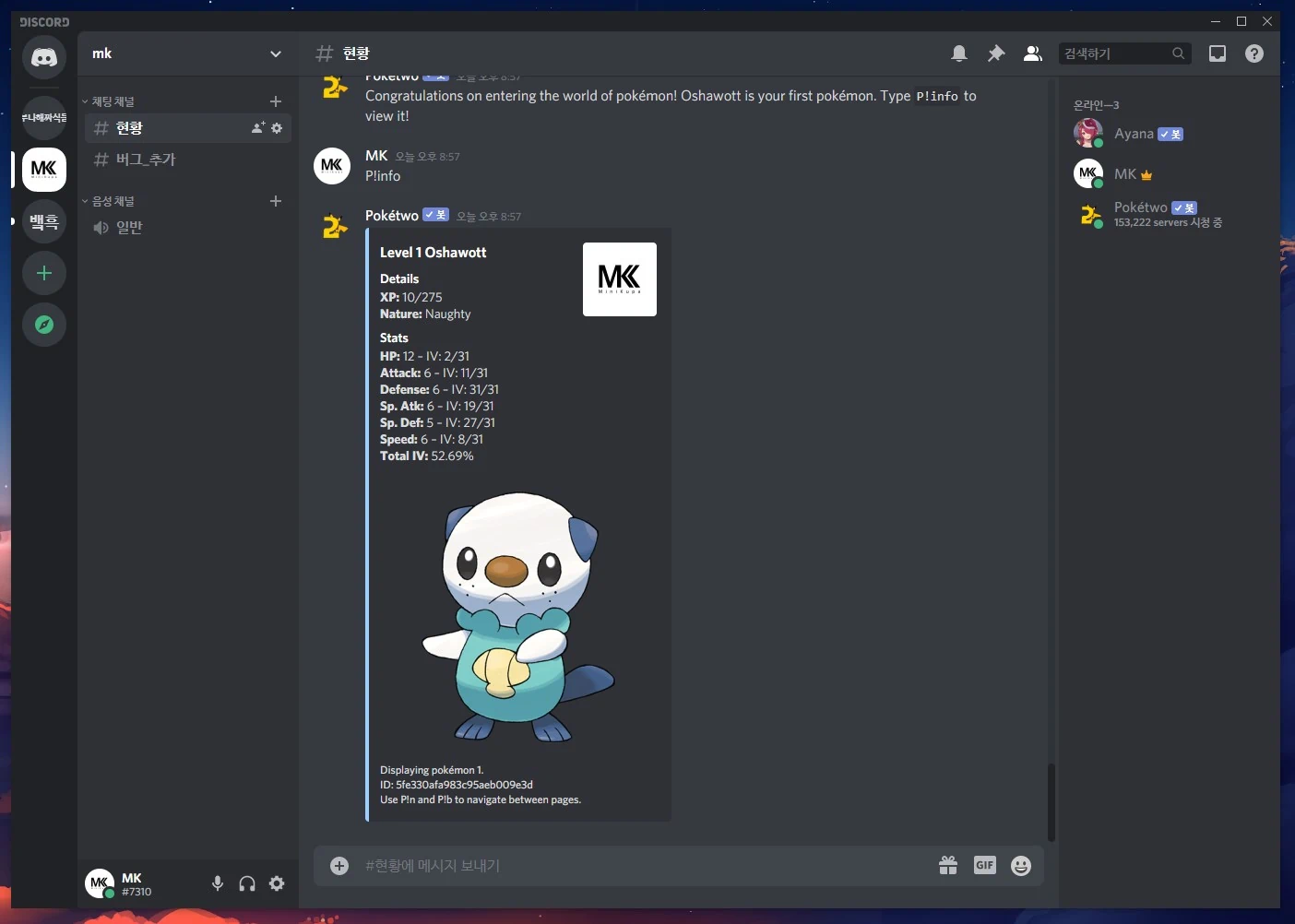Click Pokétwo username on embed message

392,215
